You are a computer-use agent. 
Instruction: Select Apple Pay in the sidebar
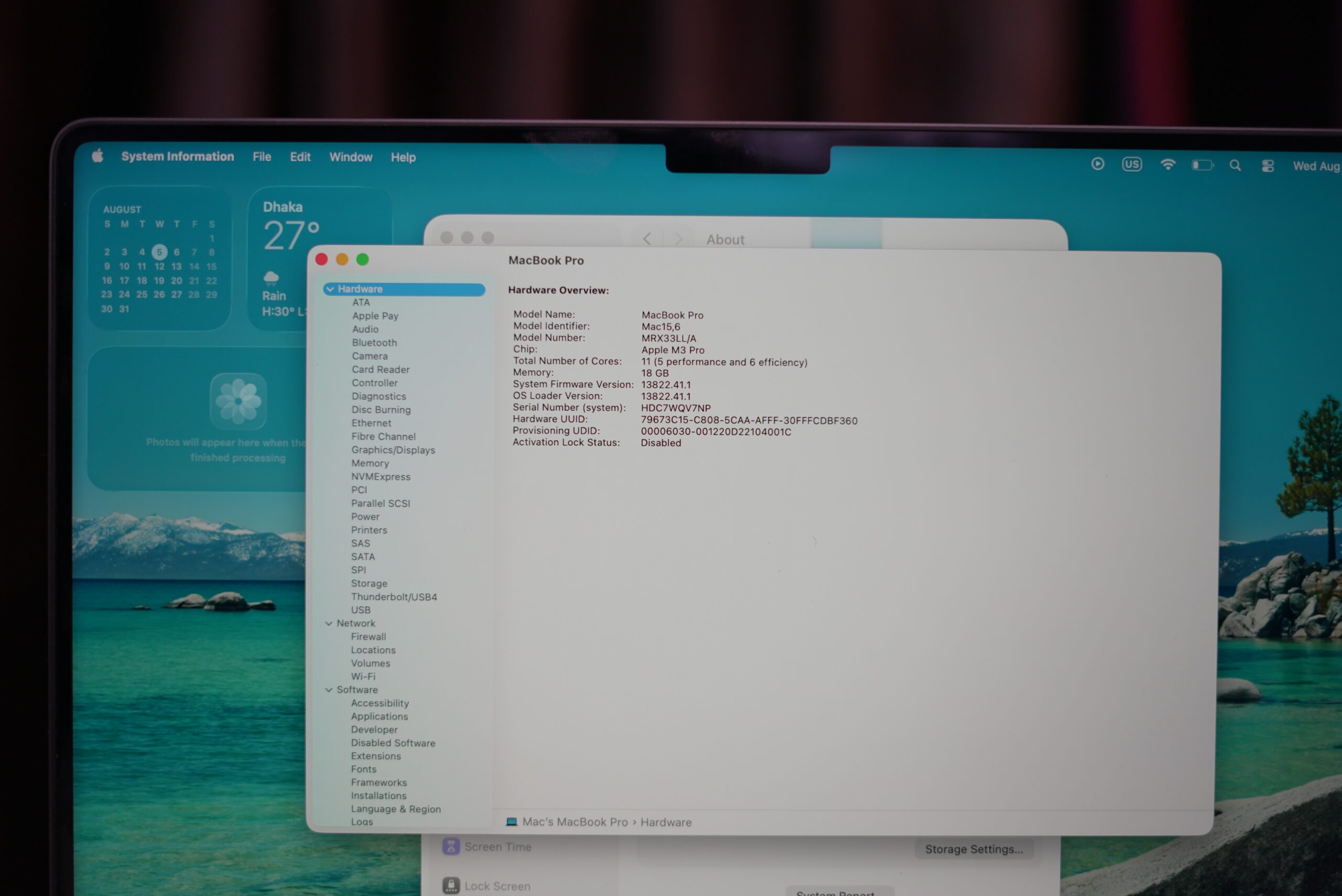click(x=375, y=315)
